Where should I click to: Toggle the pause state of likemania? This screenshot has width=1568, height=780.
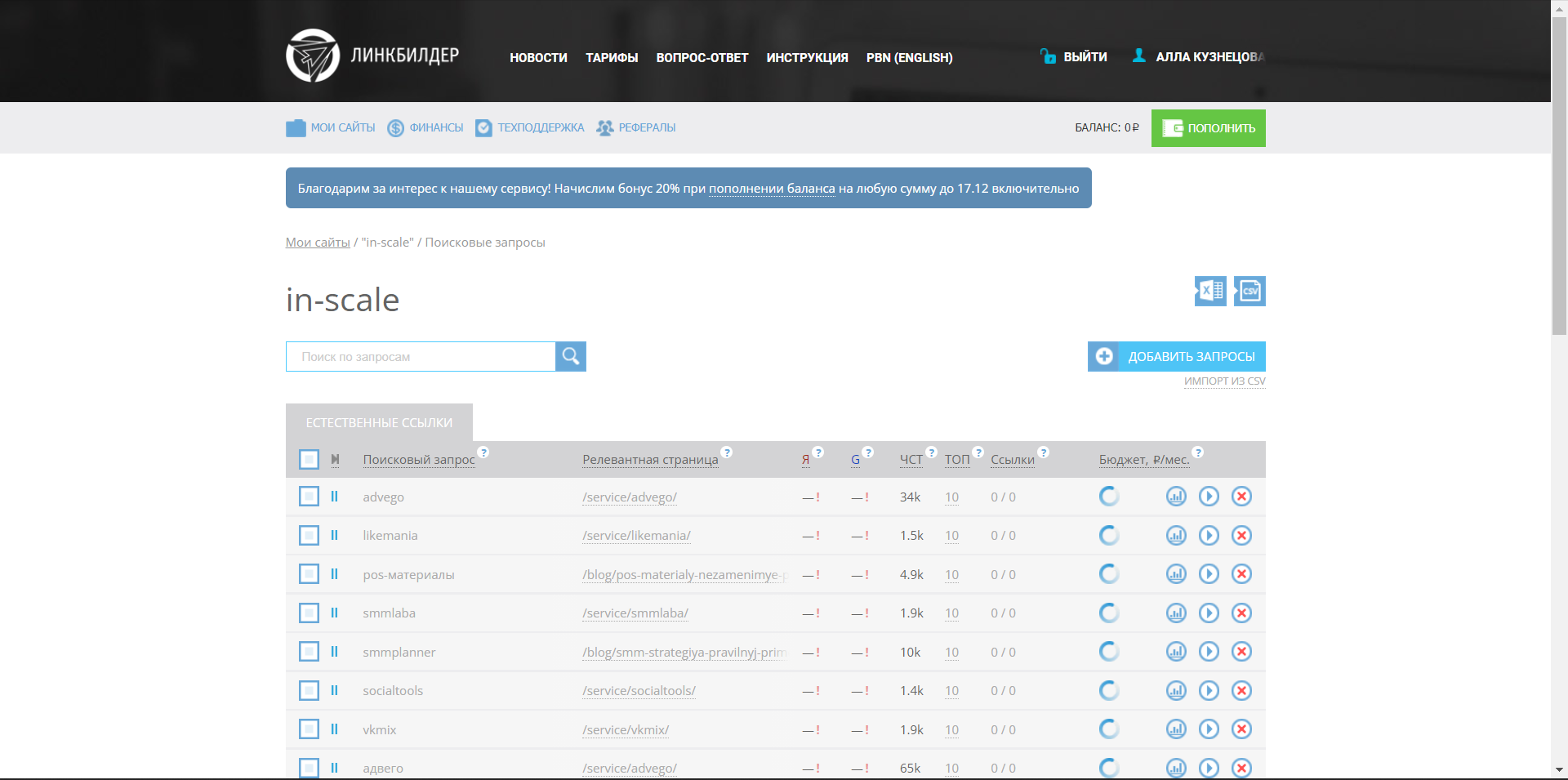334,535
